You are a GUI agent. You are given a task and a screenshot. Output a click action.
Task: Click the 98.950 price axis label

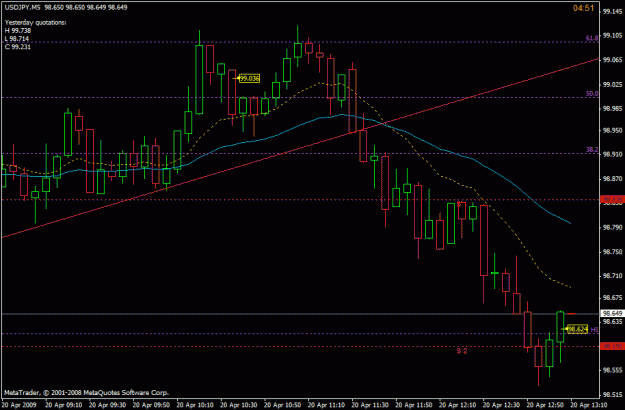coord(613,130)
